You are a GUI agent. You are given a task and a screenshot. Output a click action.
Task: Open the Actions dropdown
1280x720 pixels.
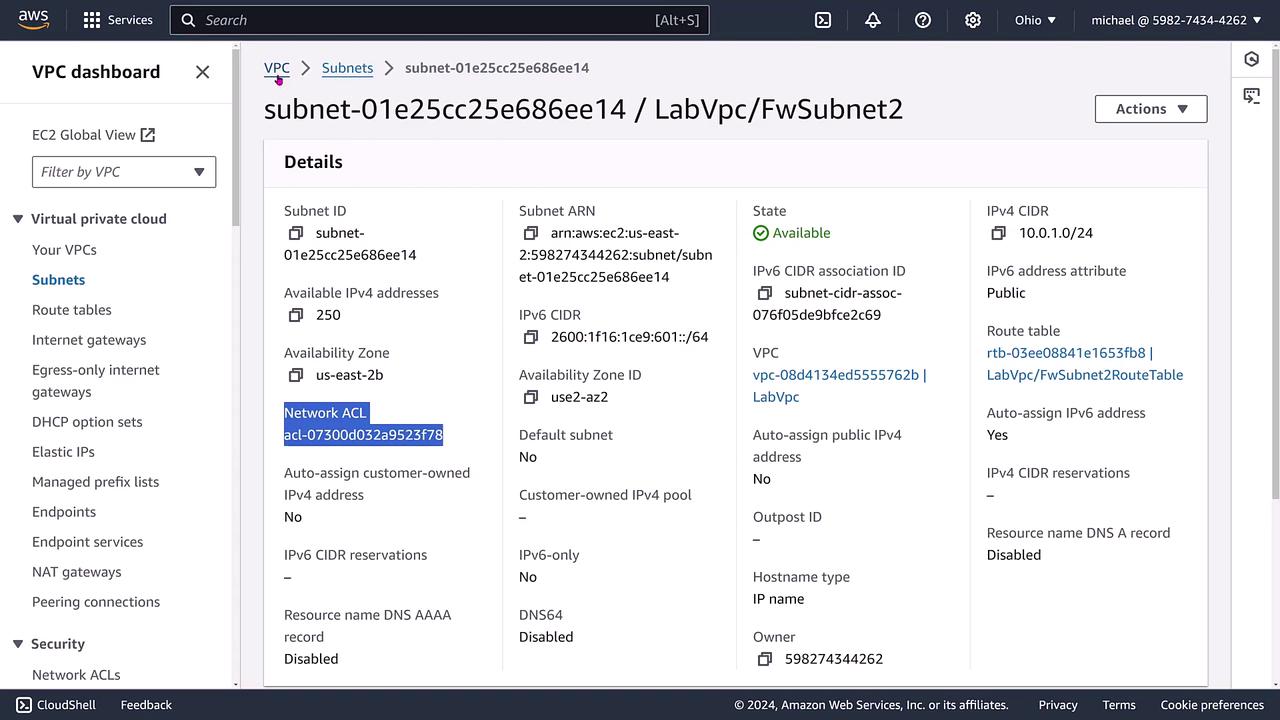point(1150,109)
